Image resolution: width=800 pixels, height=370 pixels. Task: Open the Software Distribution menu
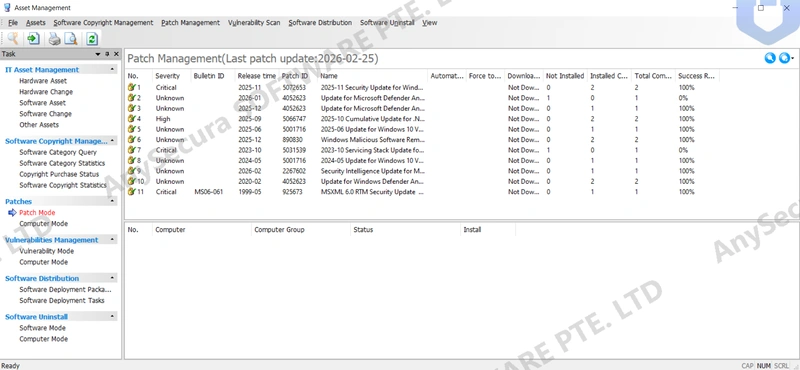pos(320,22)
